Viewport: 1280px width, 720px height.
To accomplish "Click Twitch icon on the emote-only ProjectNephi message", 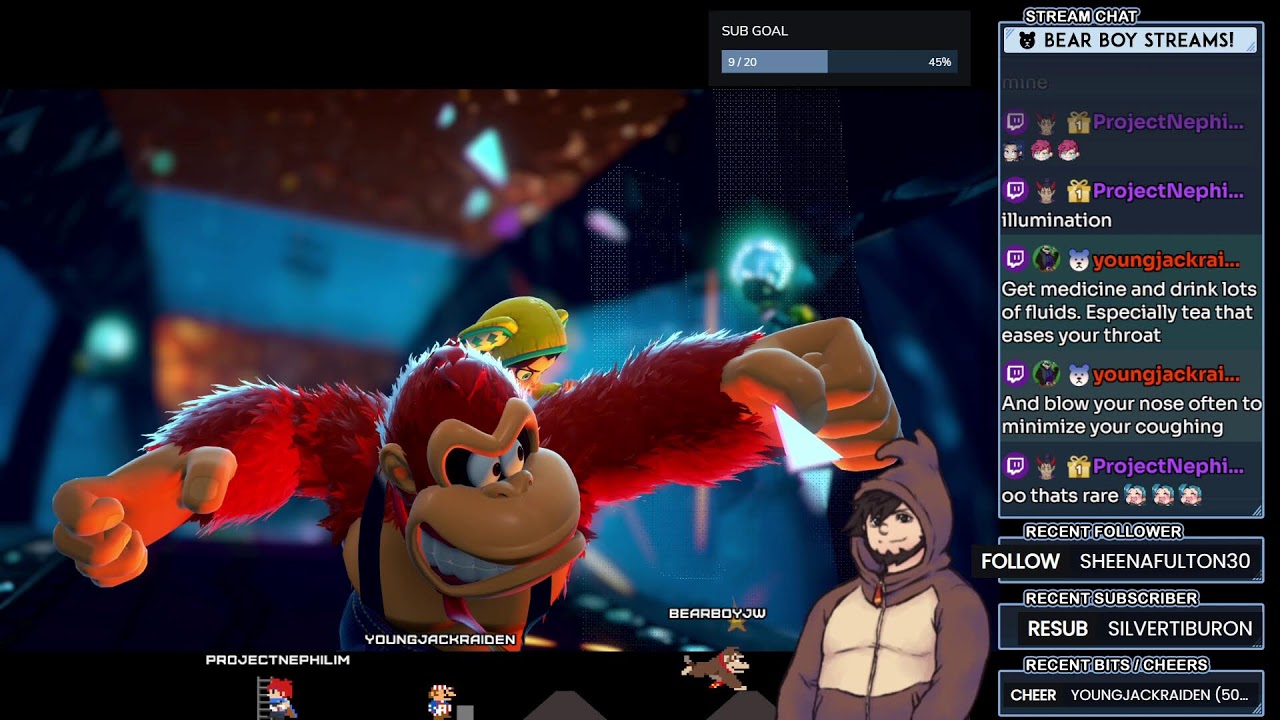I will [x=1015, y=122].
